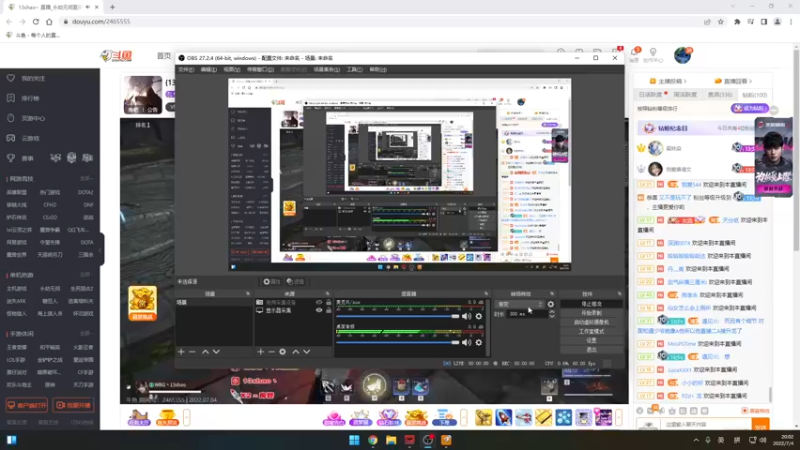Open settings gear for Mic/Aux audio channel
This screenshot has height=450, width=800.
click(479, 316)
